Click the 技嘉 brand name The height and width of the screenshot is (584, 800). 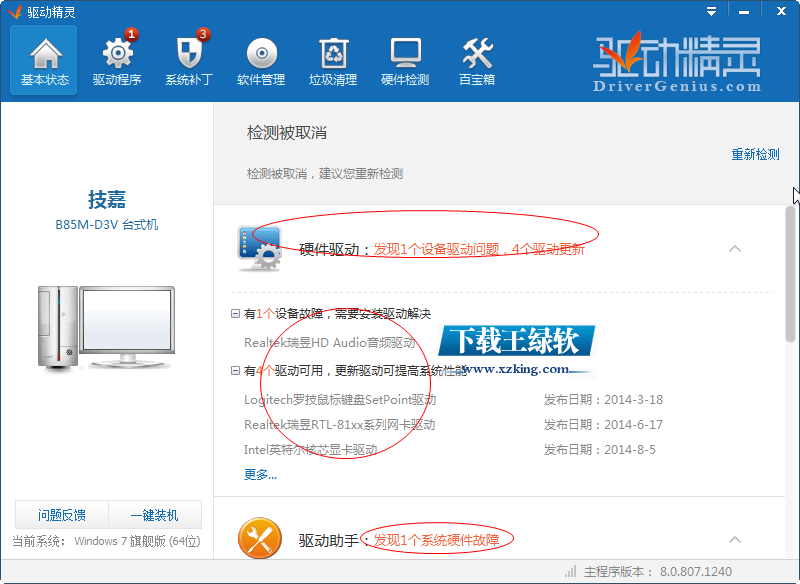107,199
